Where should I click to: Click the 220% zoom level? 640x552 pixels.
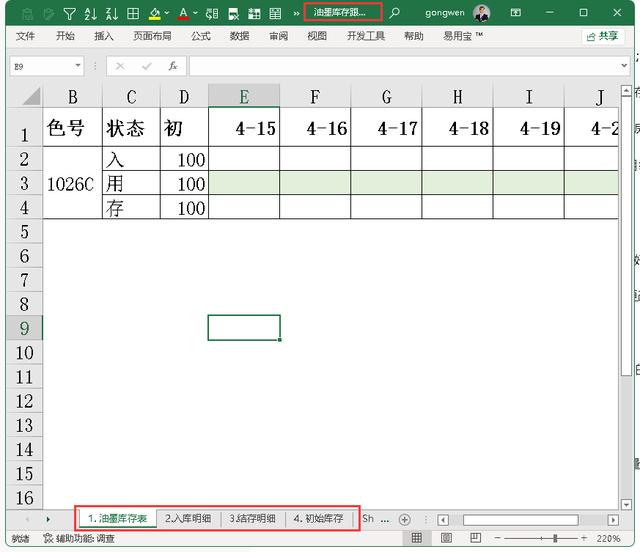coord(608,539)
